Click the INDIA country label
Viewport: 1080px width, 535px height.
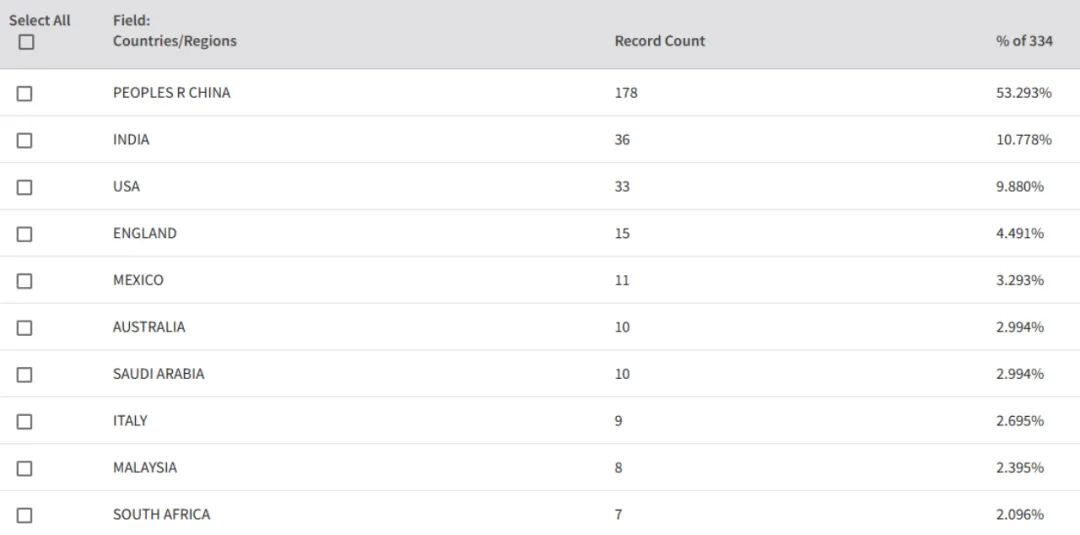coord(131,139)
